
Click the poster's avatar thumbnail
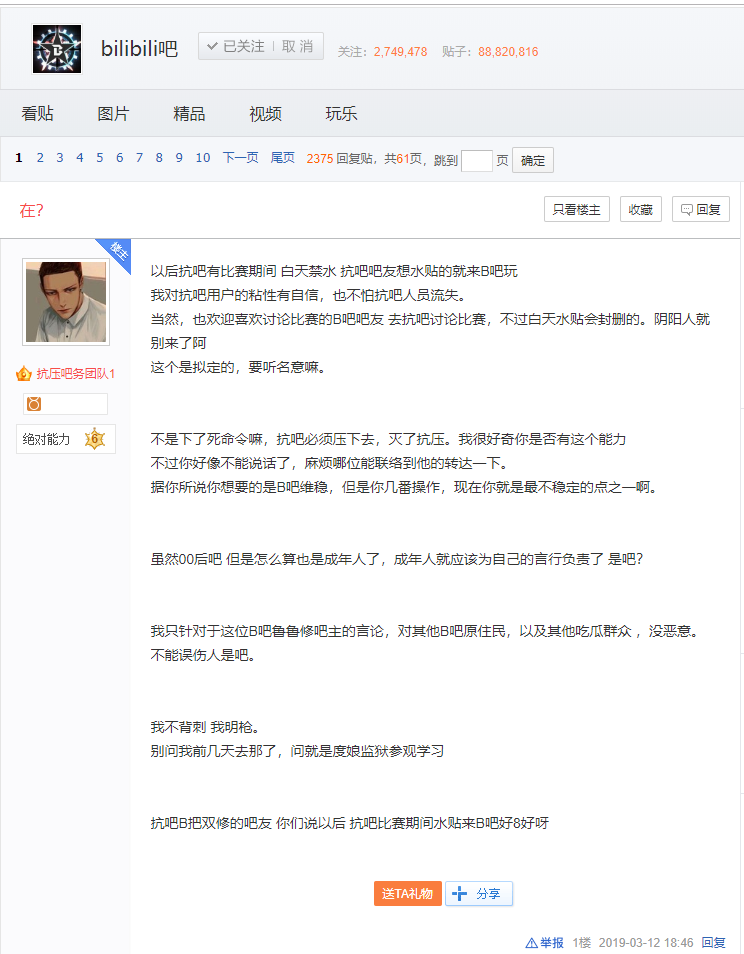(66, 301)
